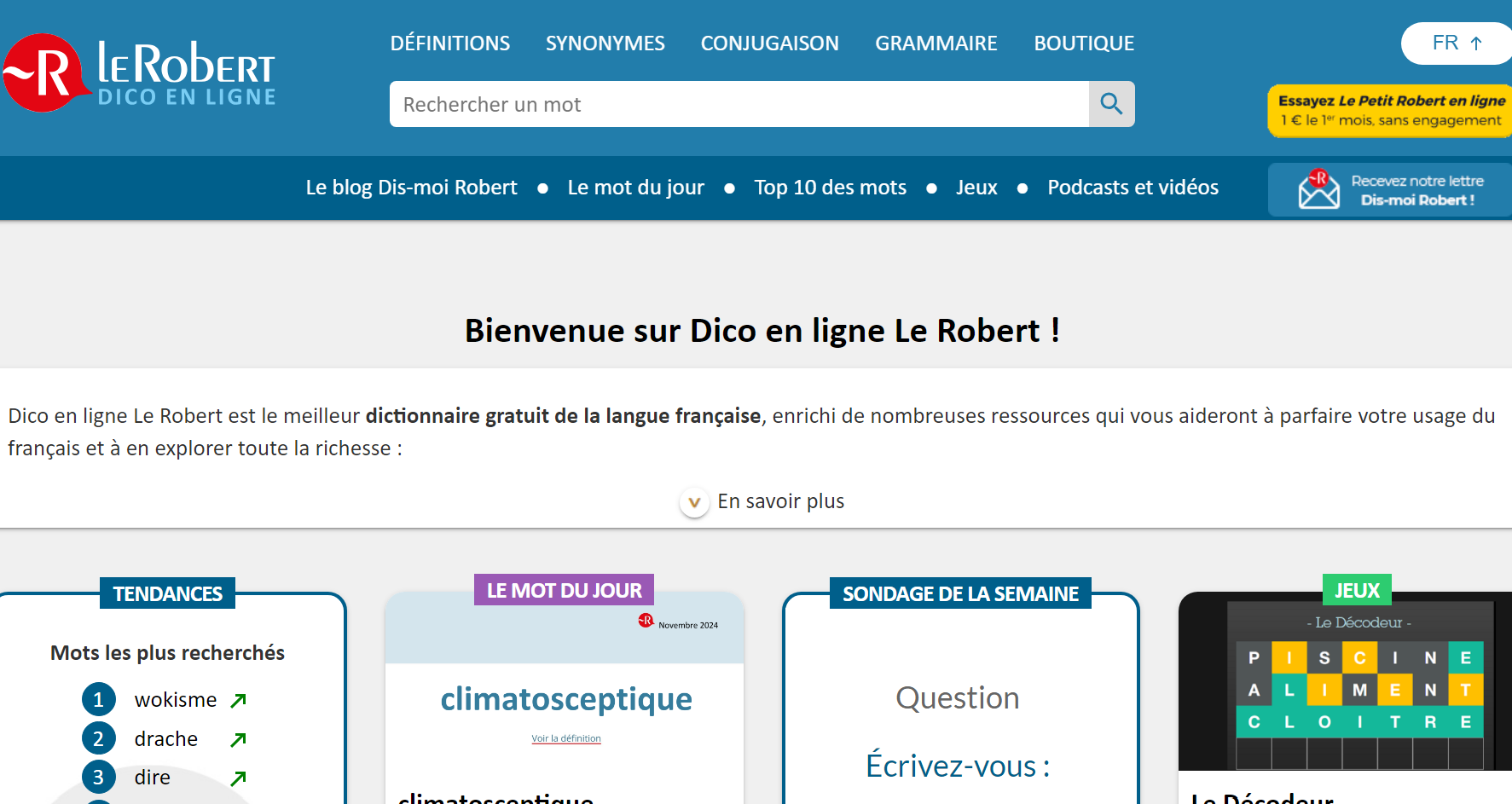
Task: Open Le mot du jour page
Action: 636,188
